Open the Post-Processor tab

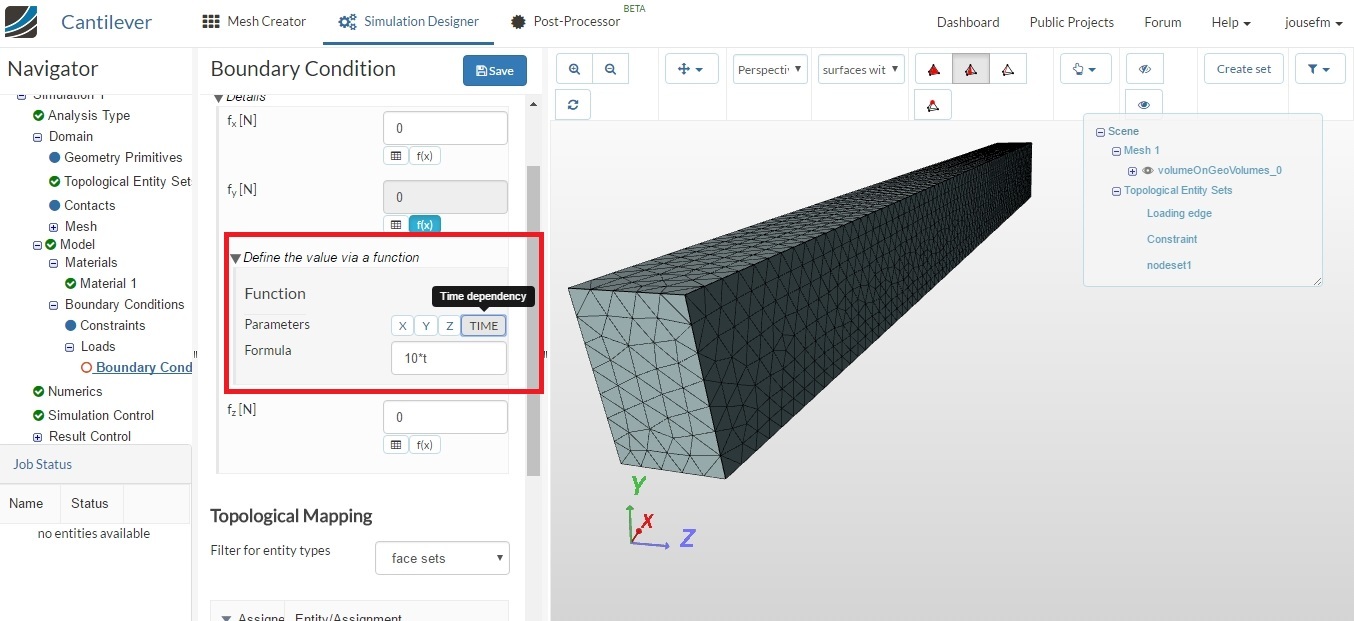(565, 21)
